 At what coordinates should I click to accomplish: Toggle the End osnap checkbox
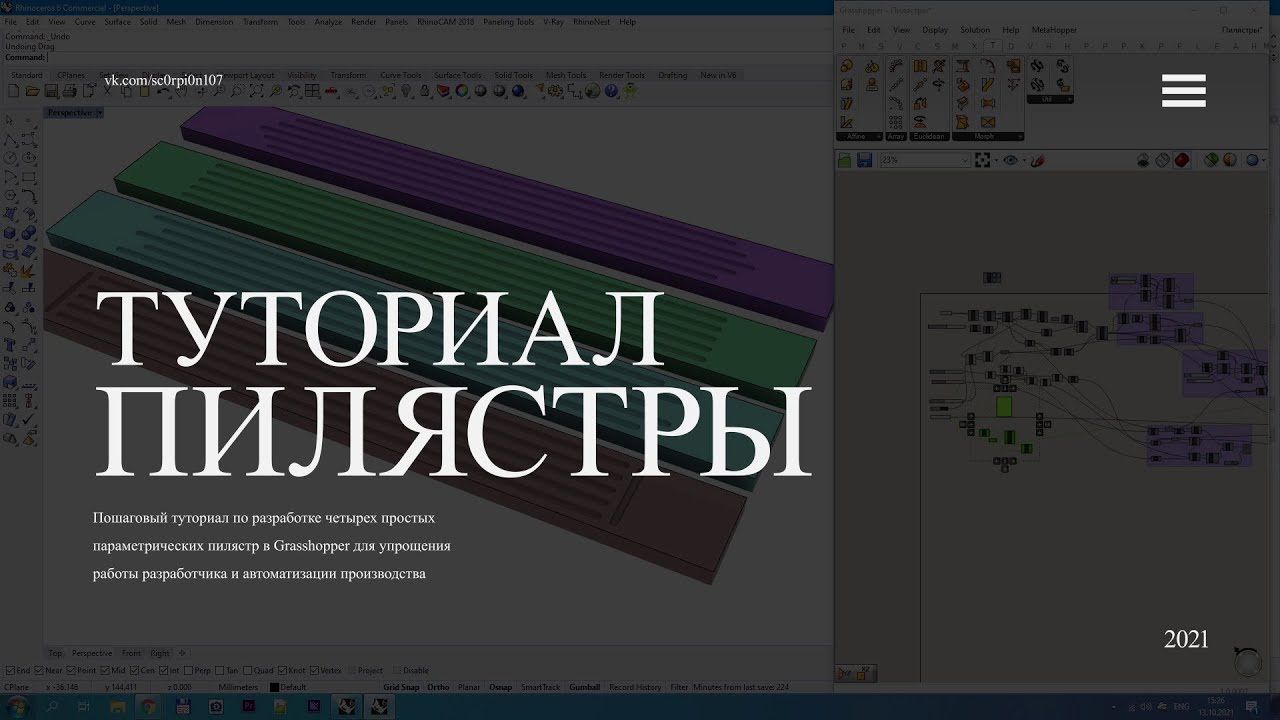click(x=10, y=670)
